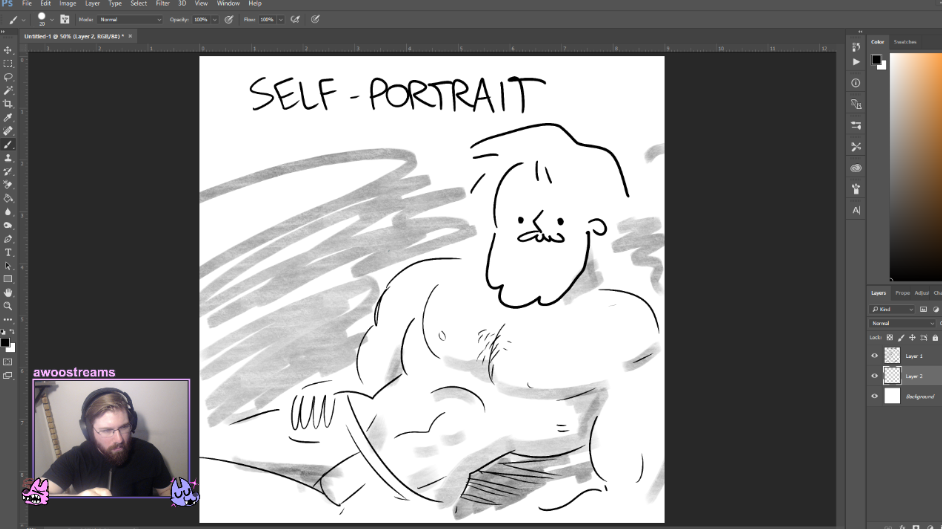Image resolution: width=942 pixels, height=529 pixels.
Task: Select the Path Selection tool
Action: [8, 266]
